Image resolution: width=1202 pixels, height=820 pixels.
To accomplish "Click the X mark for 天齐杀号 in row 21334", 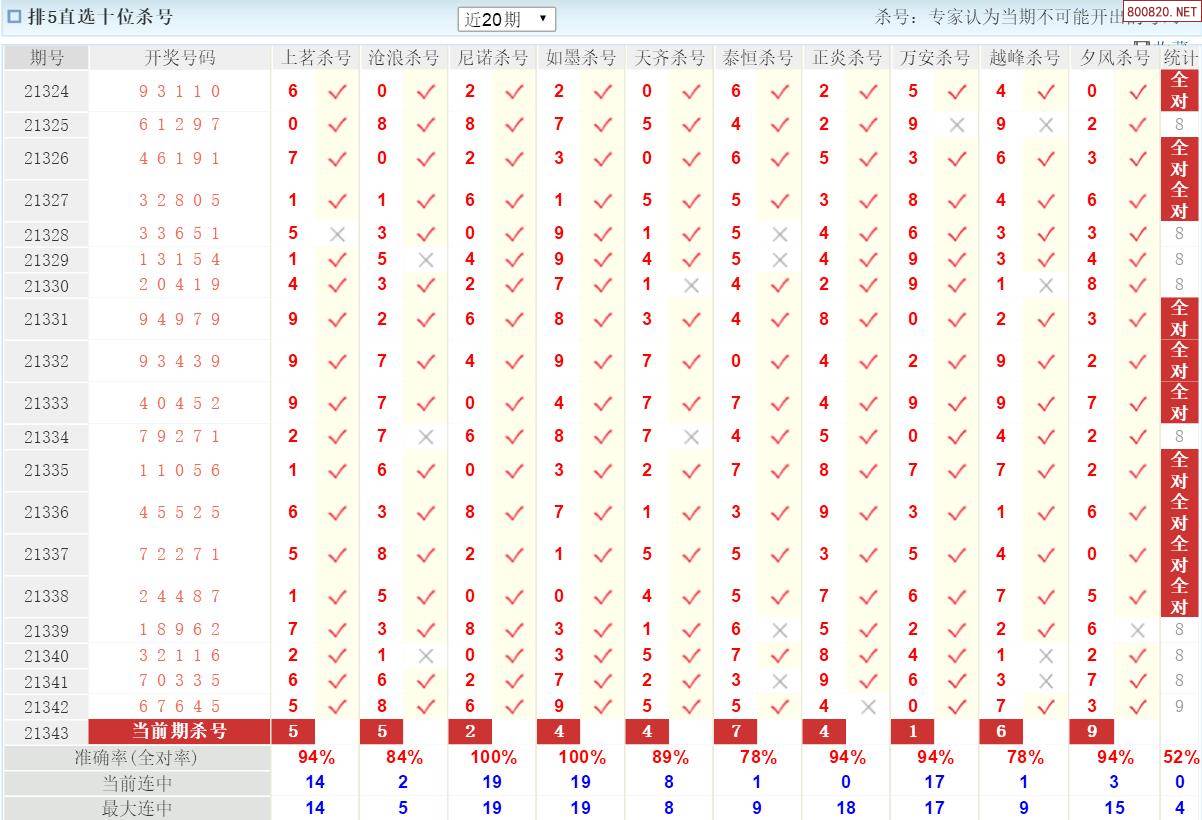I will pyautogui.click(x=691, y=437).
